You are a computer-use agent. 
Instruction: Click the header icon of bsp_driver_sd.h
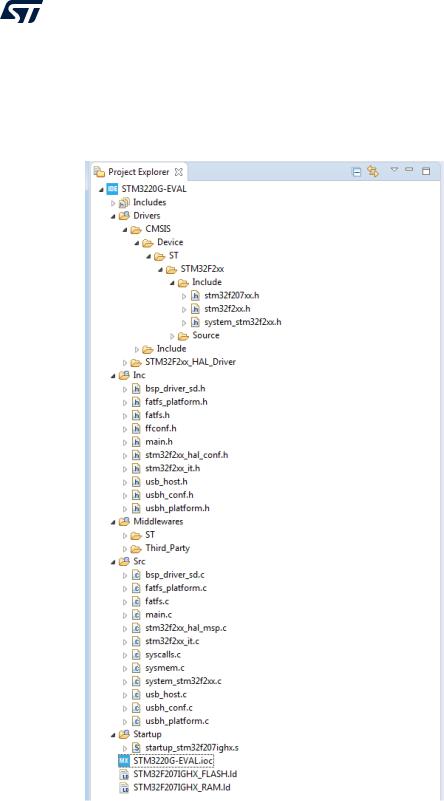point(136,389)
